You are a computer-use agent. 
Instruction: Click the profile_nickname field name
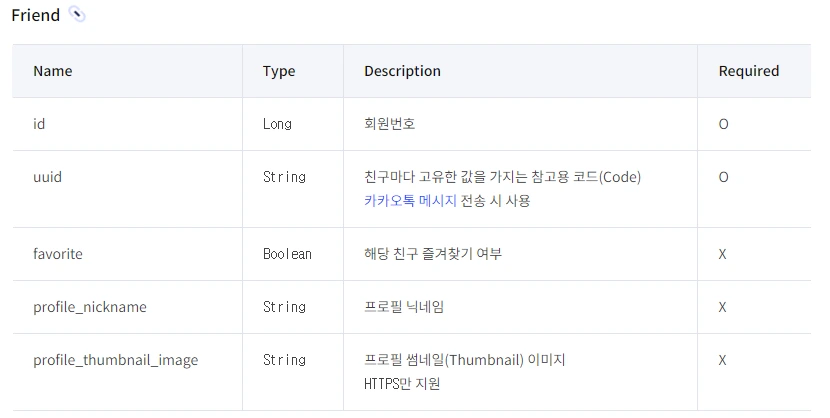point(90,307)
